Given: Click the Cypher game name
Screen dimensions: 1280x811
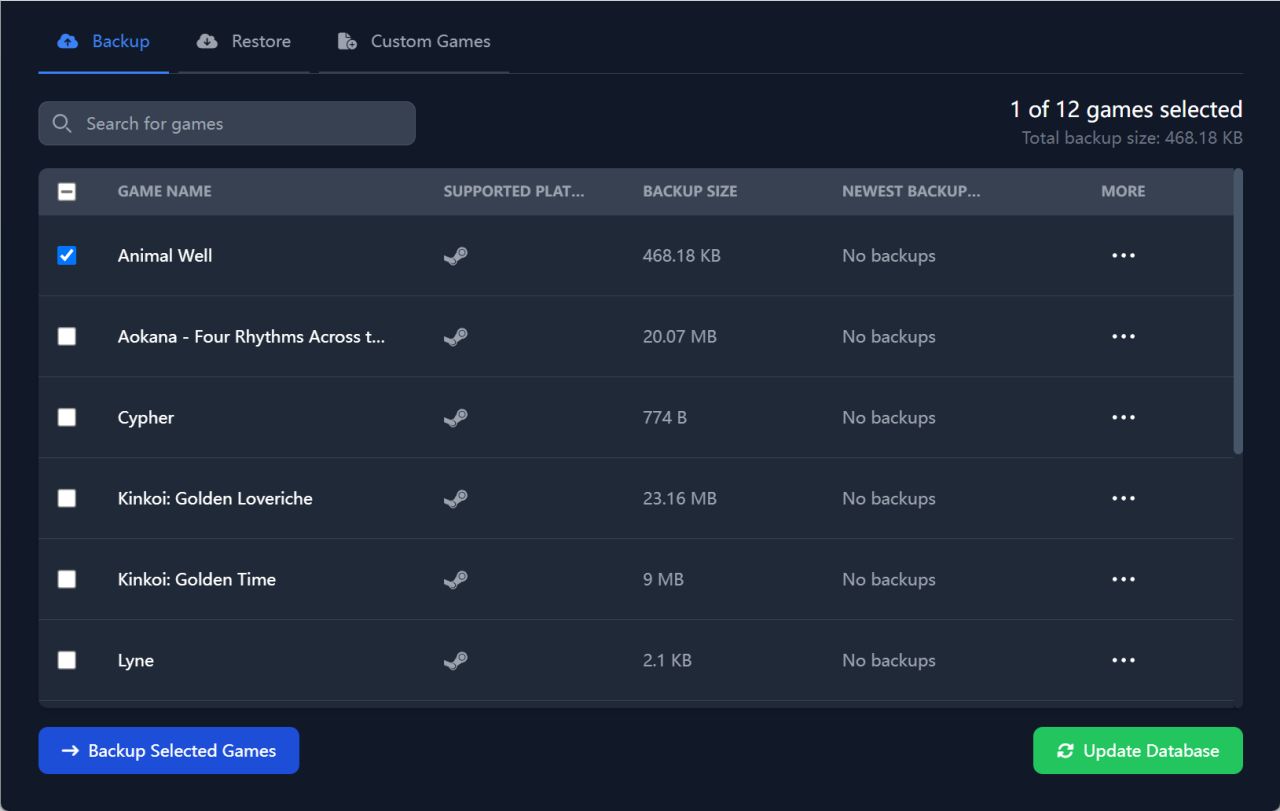Looking at the screenshot, I should click(x=146, y=418).
